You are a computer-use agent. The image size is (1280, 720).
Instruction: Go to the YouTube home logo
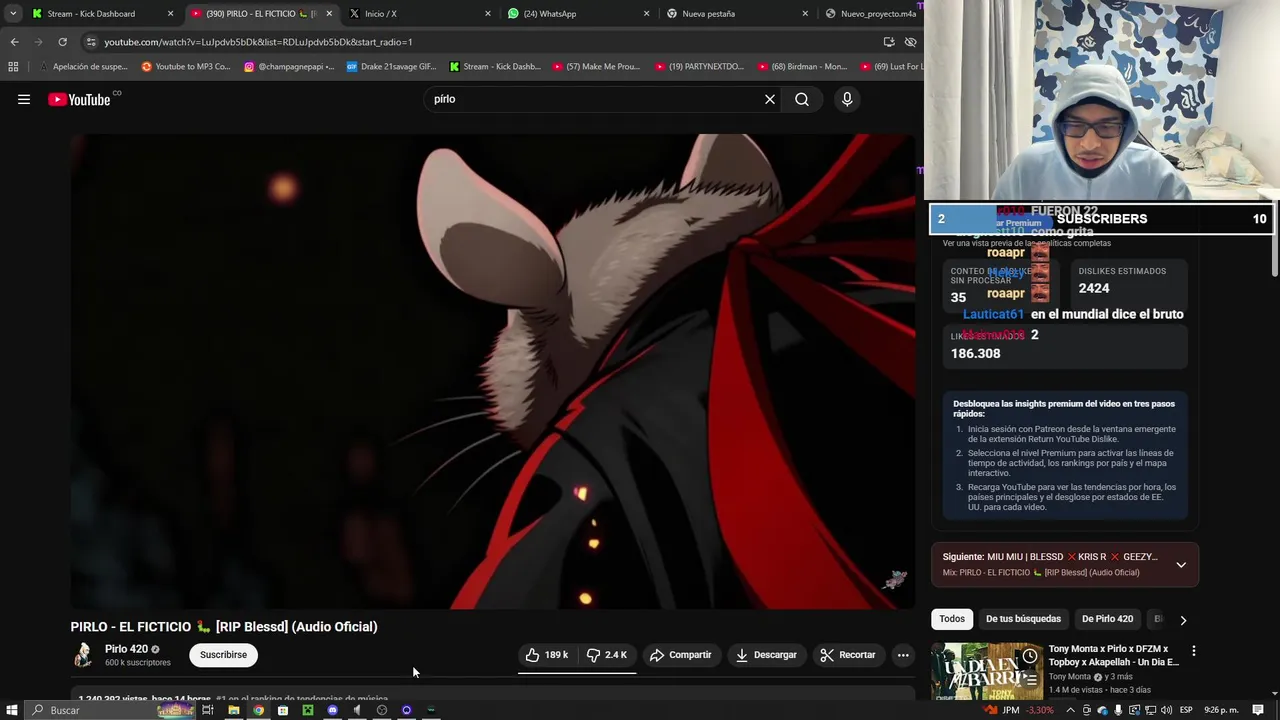point(79,99)
